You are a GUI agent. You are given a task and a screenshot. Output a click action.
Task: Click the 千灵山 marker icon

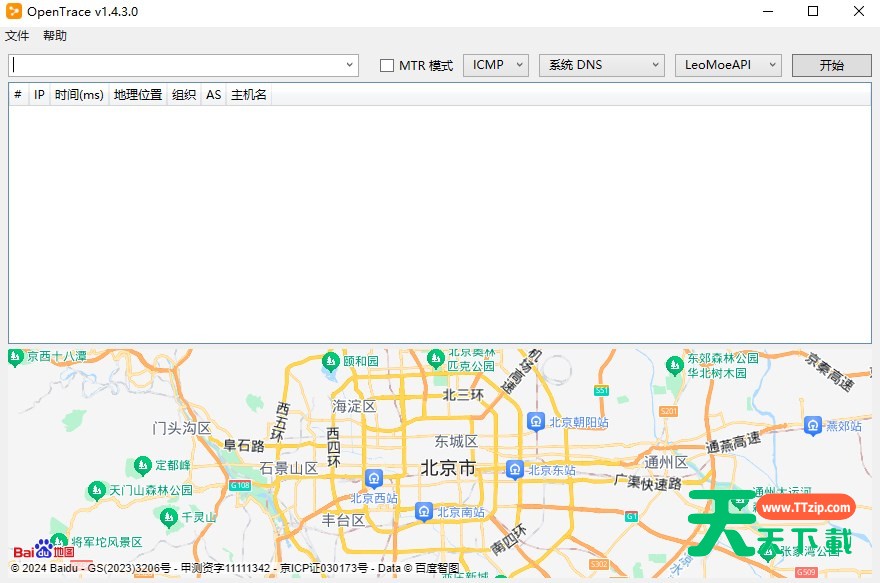(168, 516)
